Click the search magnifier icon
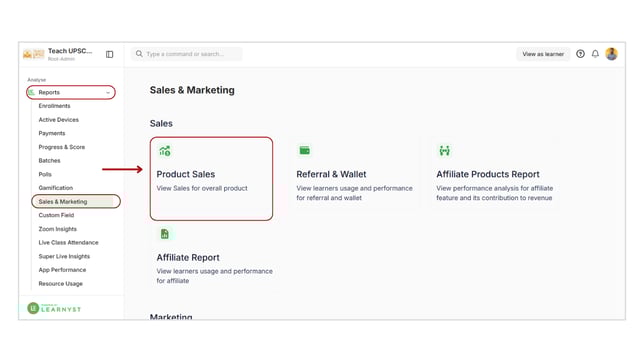644x362 pixels. coord(139,54)
